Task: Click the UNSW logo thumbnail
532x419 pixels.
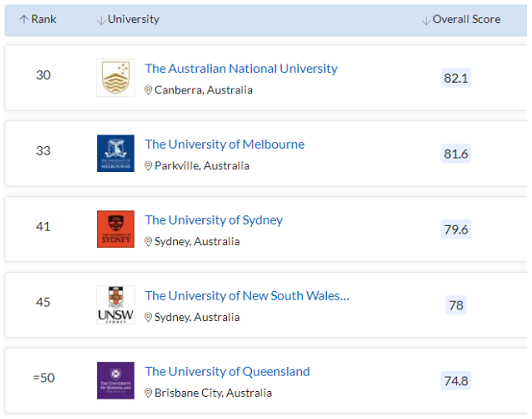Action: tap(116, 305)
